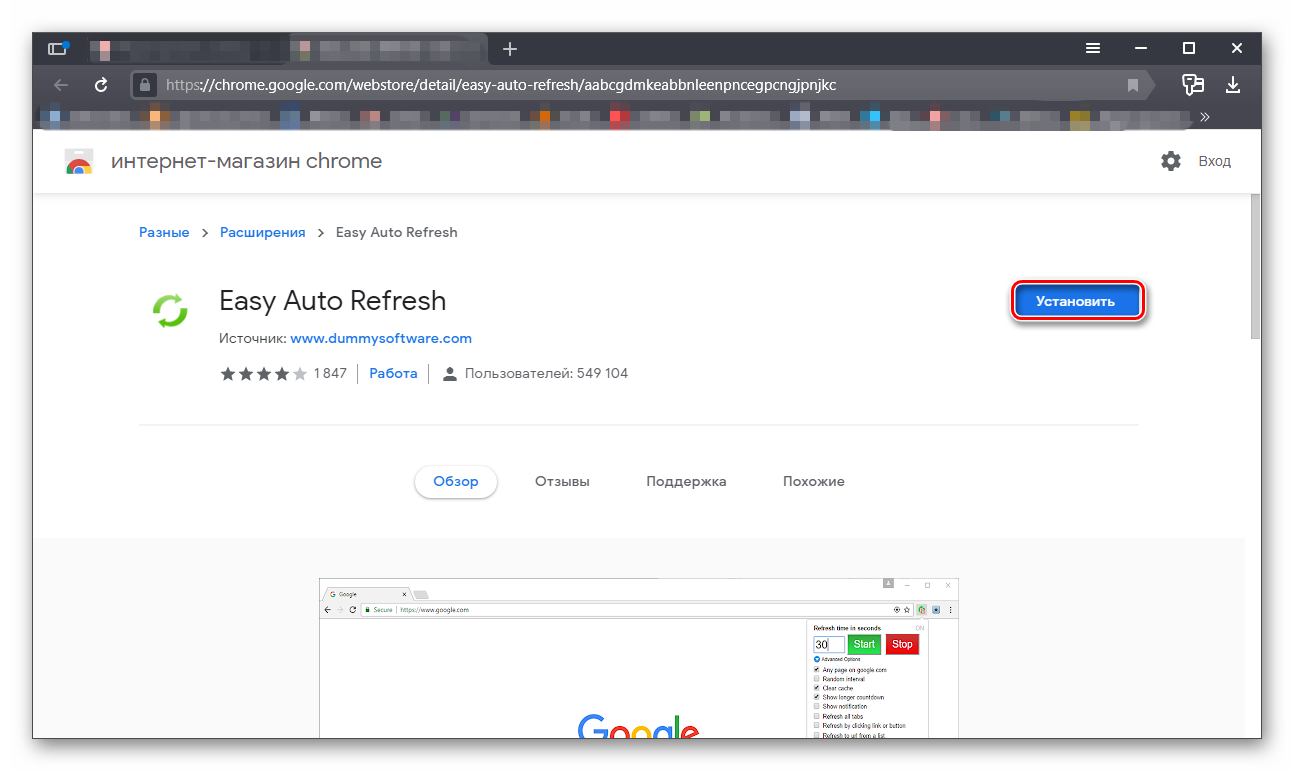Click the Chrome web store logo
Viewport: 1294px width, 771px height.
pyautogui.click(x=79, y=162)
